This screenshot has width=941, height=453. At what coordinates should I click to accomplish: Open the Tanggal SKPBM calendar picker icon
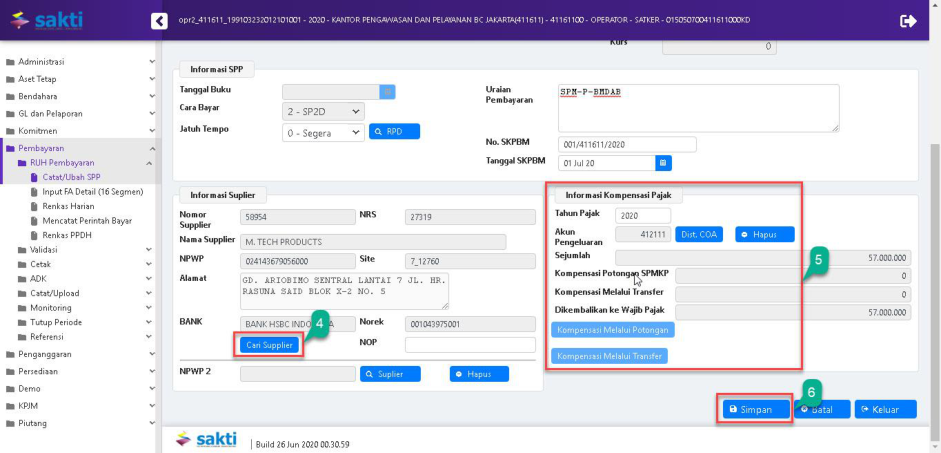pos(663,163)
